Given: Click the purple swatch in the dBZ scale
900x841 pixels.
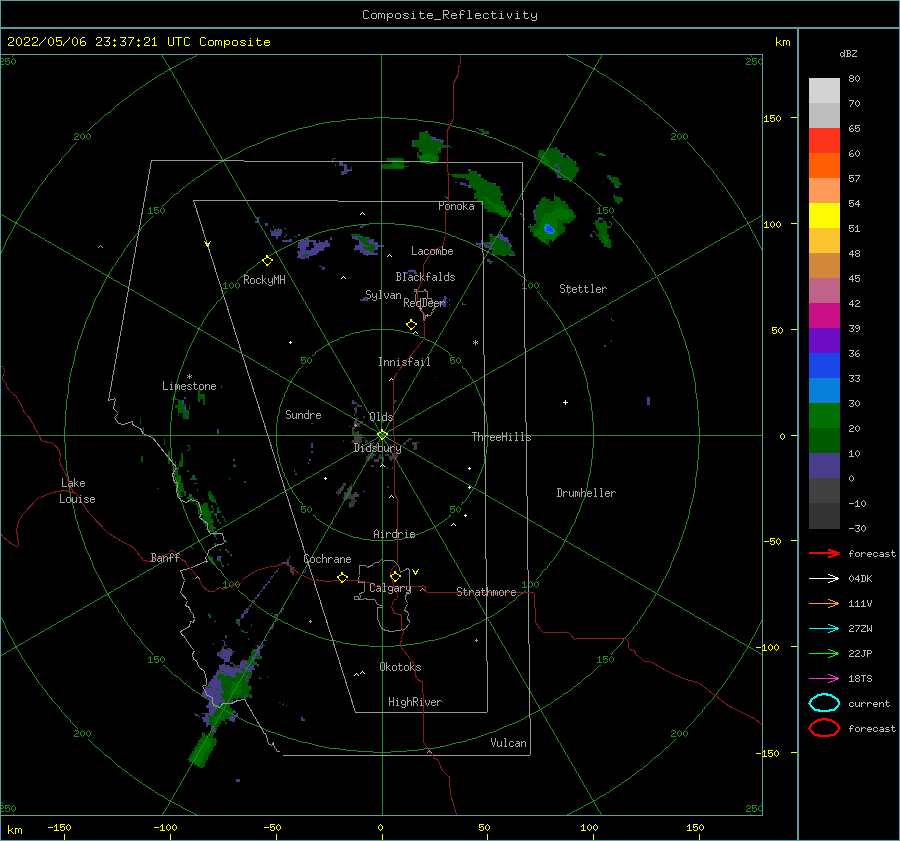Looking at the screenshot, I should tap(824, 341).
